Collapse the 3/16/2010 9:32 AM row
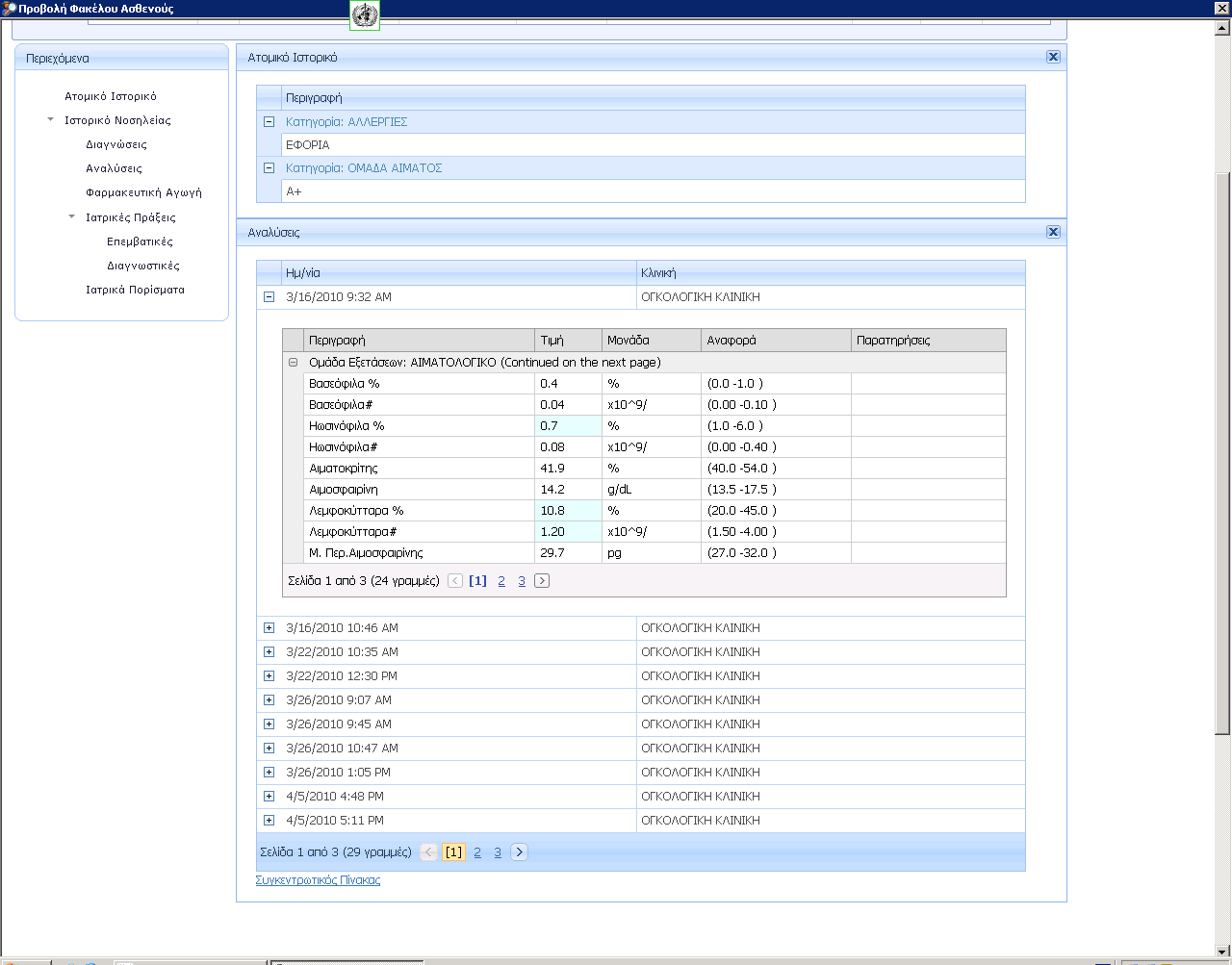This screenshot has width=1232, height=965. point(269,297)
